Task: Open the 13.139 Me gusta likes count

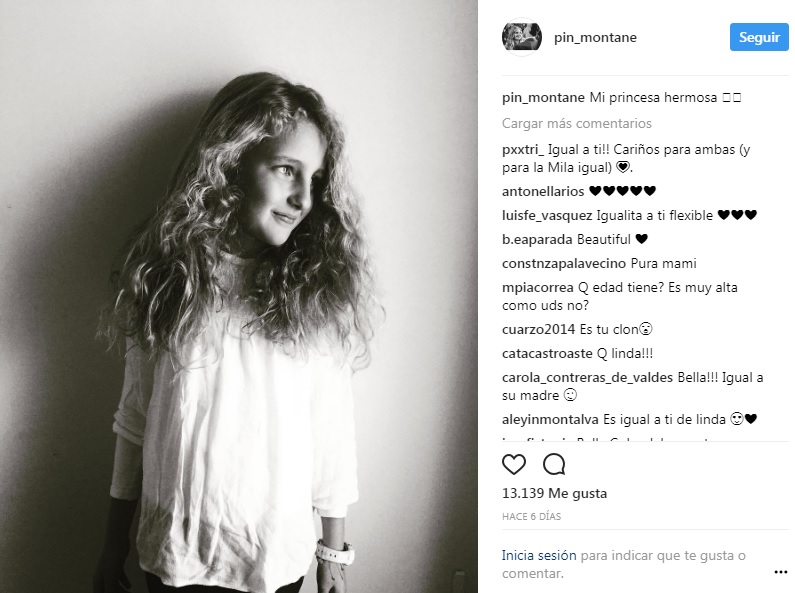Action: pos(554,493)
